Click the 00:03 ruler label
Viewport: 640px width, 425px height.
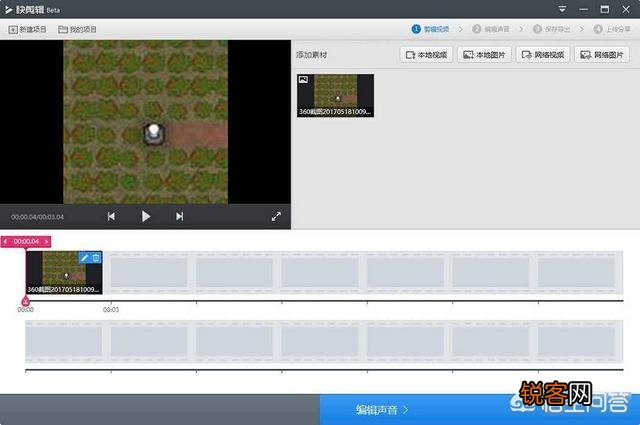coord(111,310)
